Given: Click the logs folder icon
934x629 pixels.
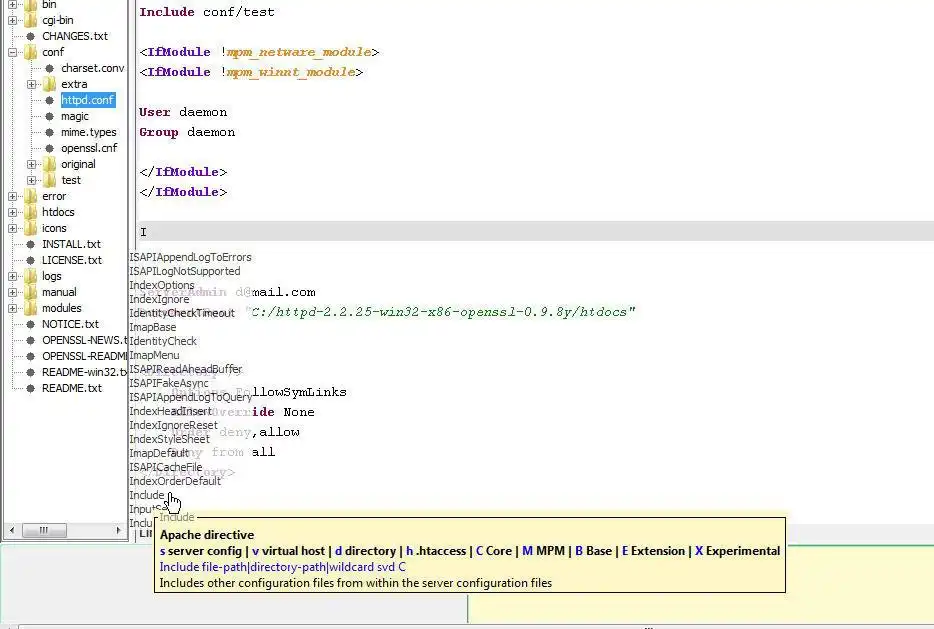Looking at the screenshot, I should click(x=30, y=276).
